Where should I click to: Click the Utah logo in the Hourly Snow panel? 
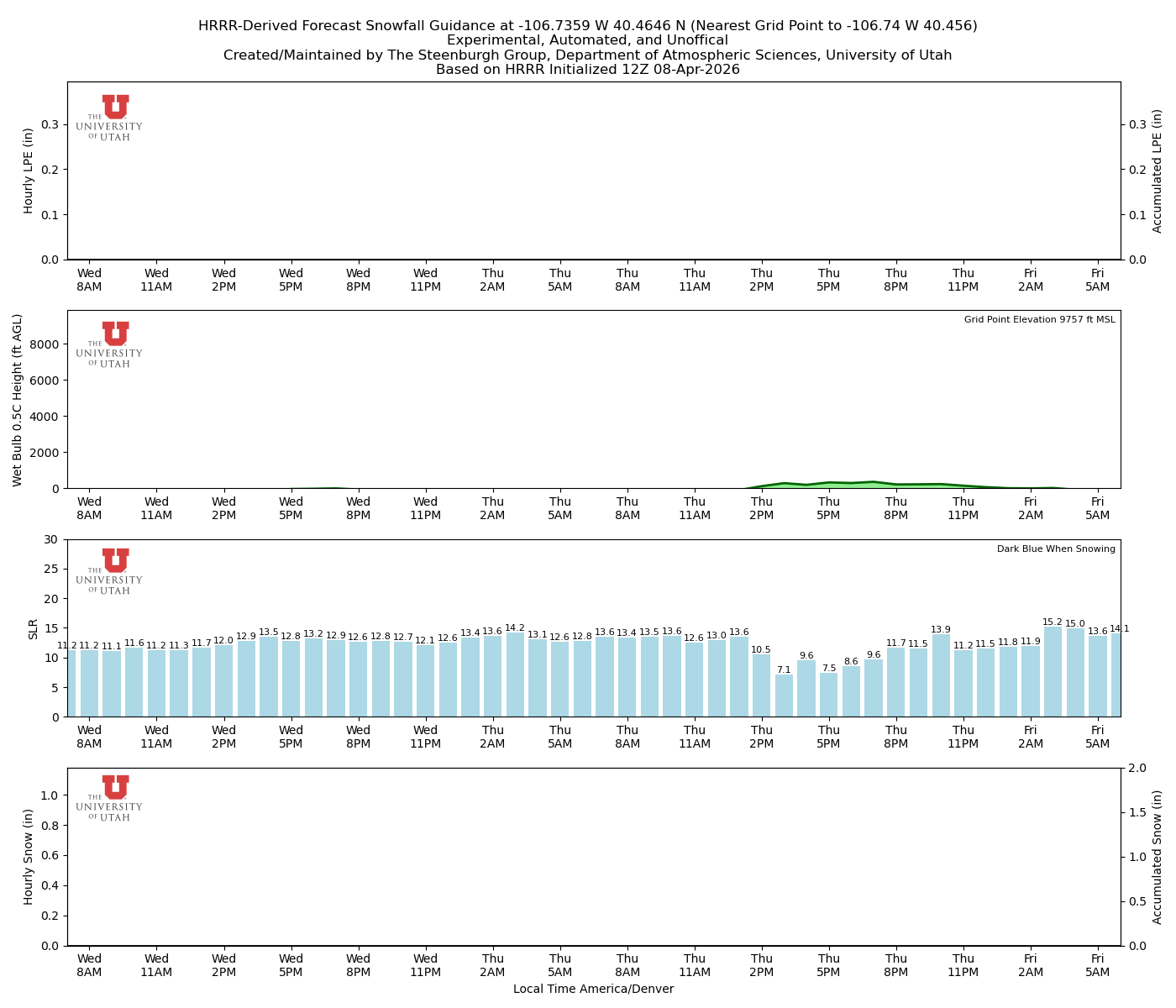[110, 798]
